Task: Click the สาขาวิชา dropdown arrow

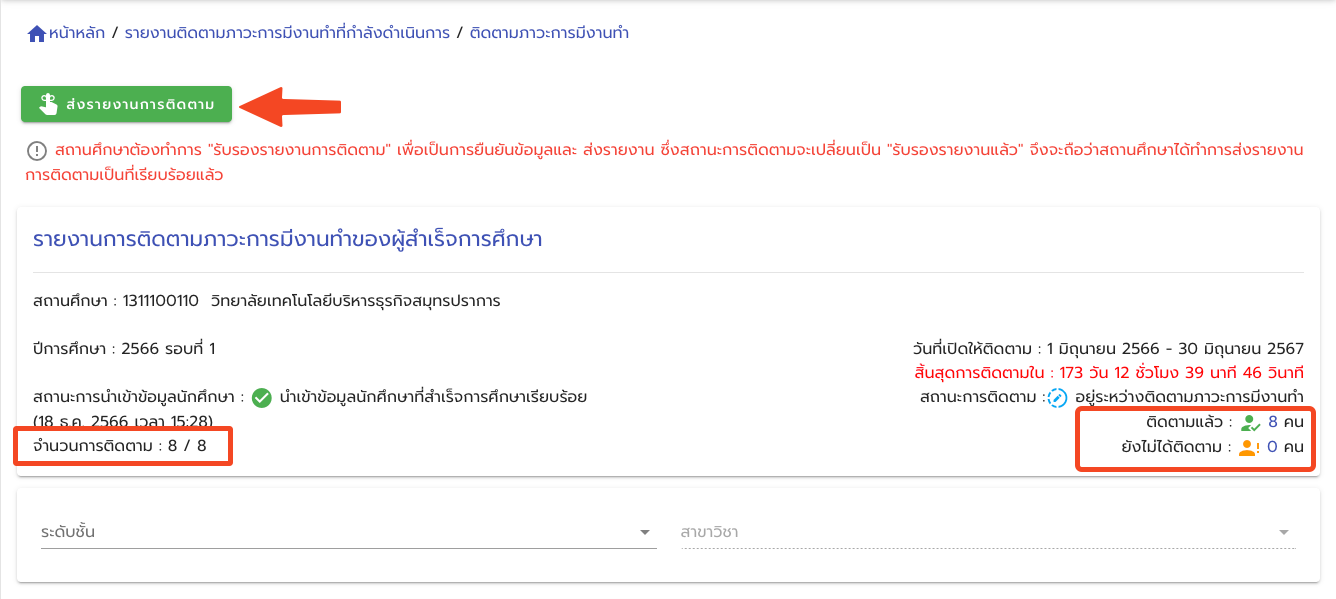Action: [1284, 533]
